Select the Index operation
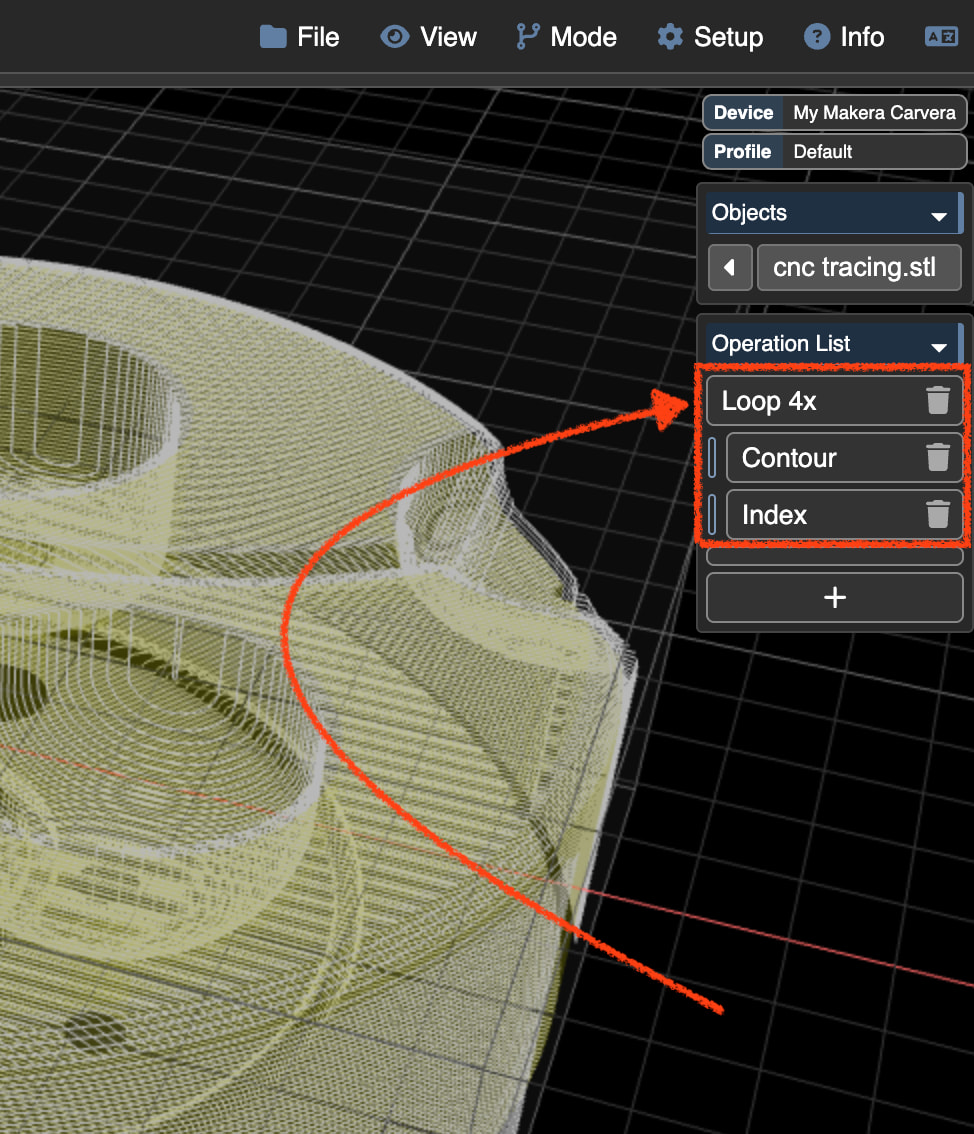 pos(820,515)
